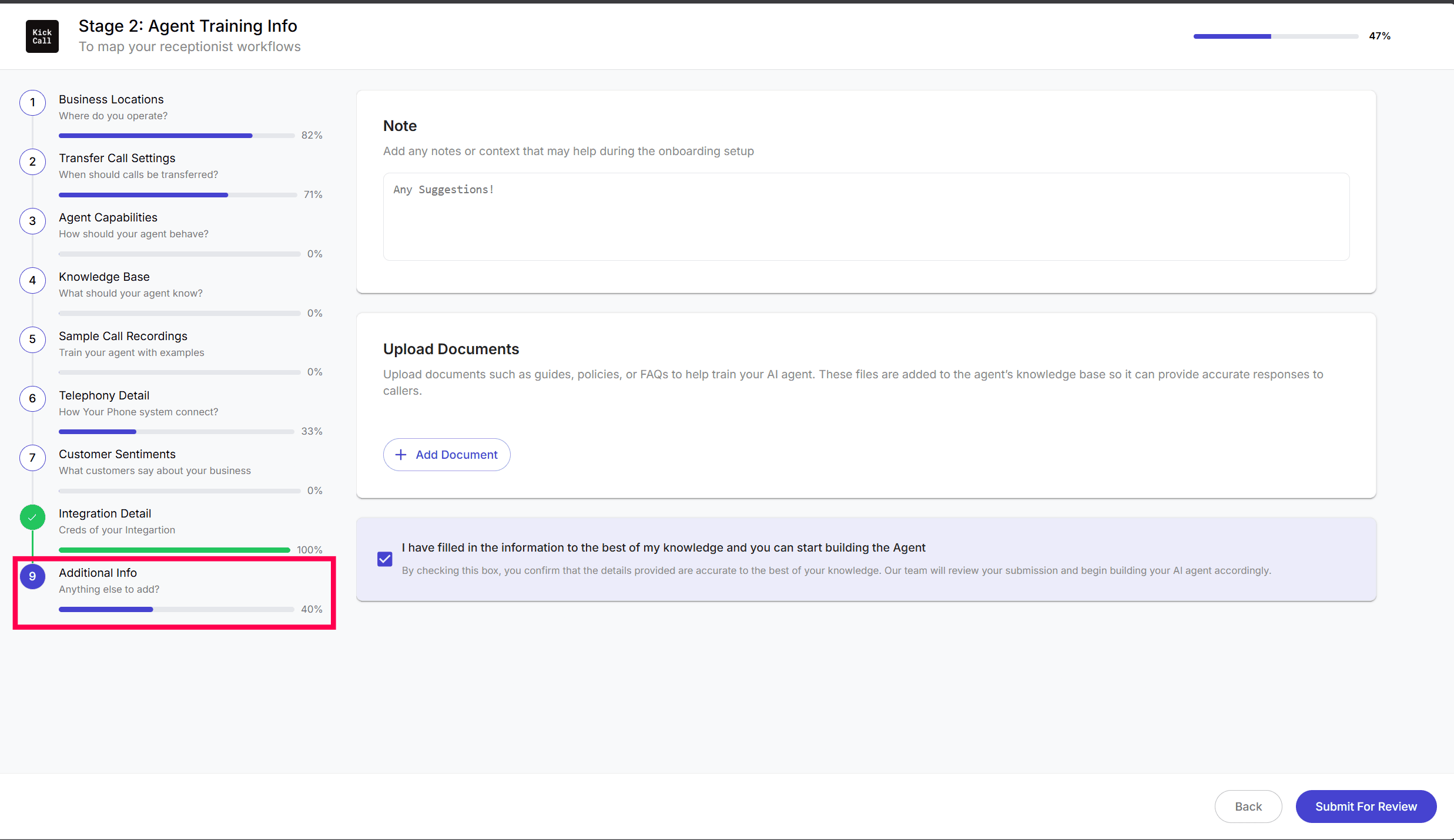Select step 1 circle for Business Locations
1454x840 pixels.
(33, 103)
